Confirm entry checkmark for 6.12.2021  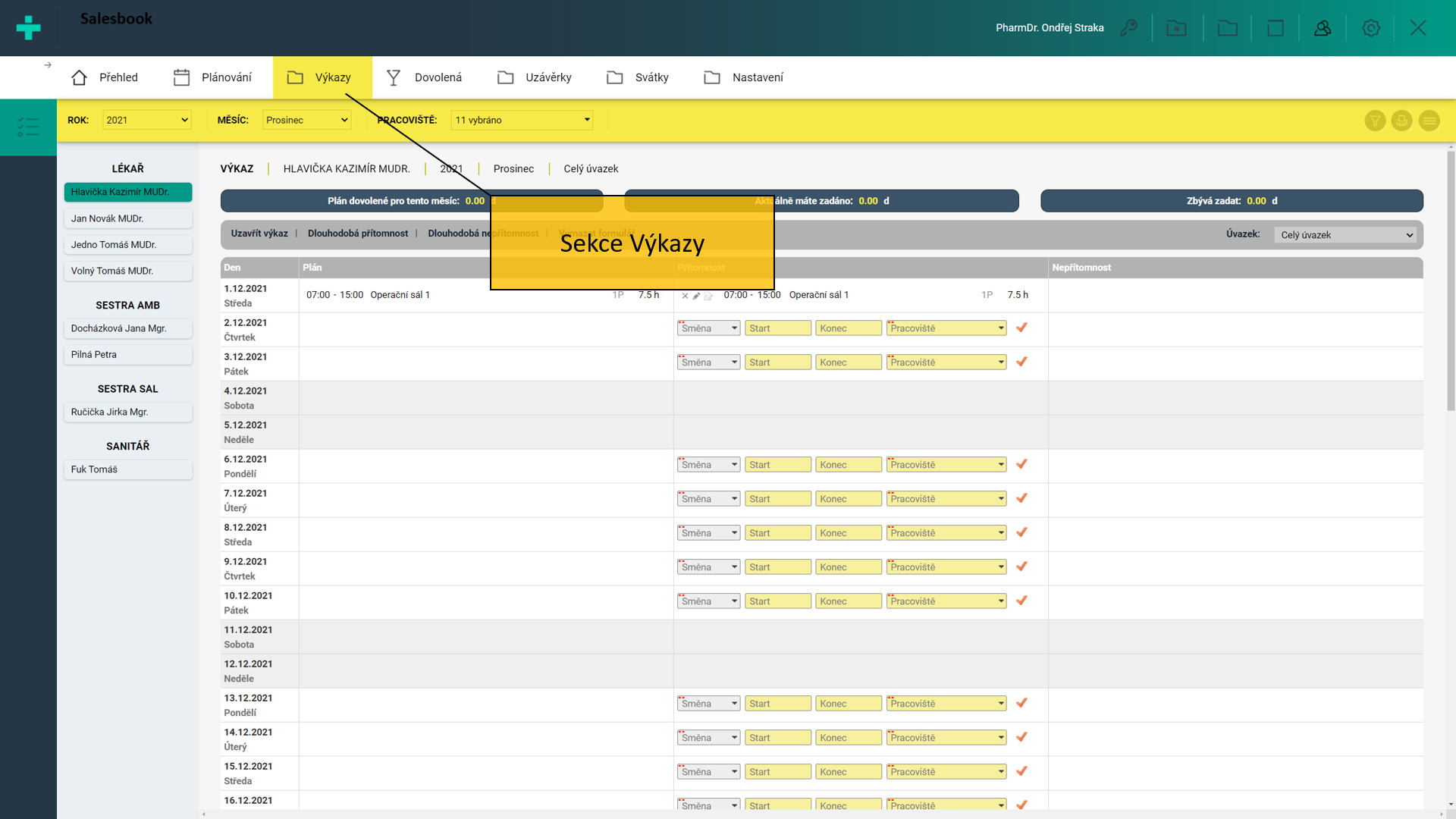[1021, 464]
